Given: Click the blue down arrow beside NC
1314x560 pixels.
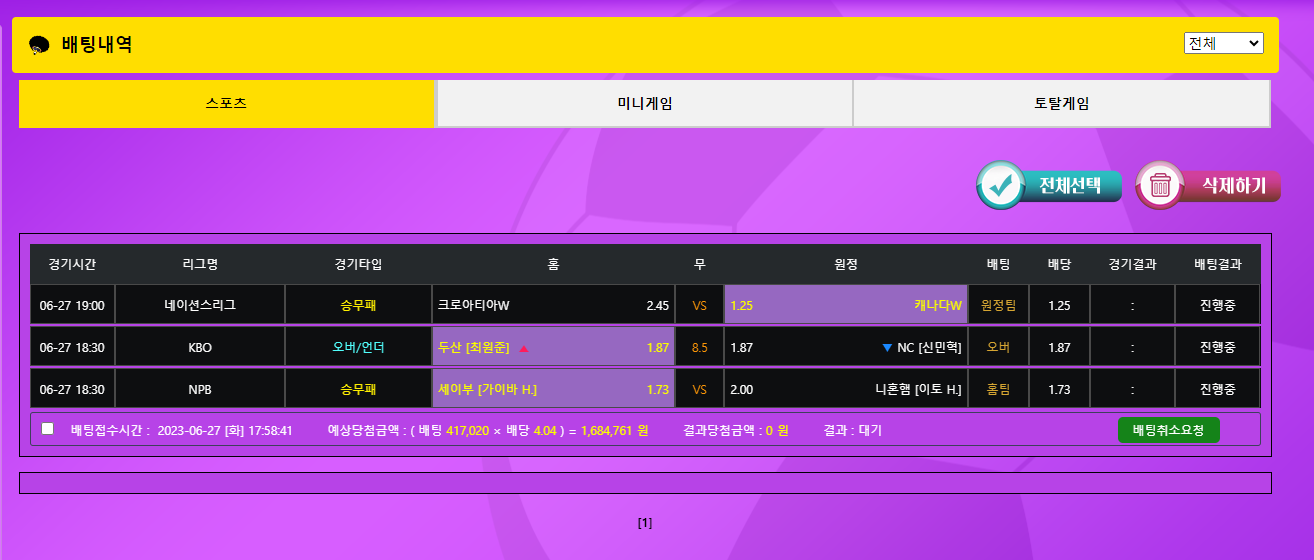Looking at the screenshot, I should [886, 348].
